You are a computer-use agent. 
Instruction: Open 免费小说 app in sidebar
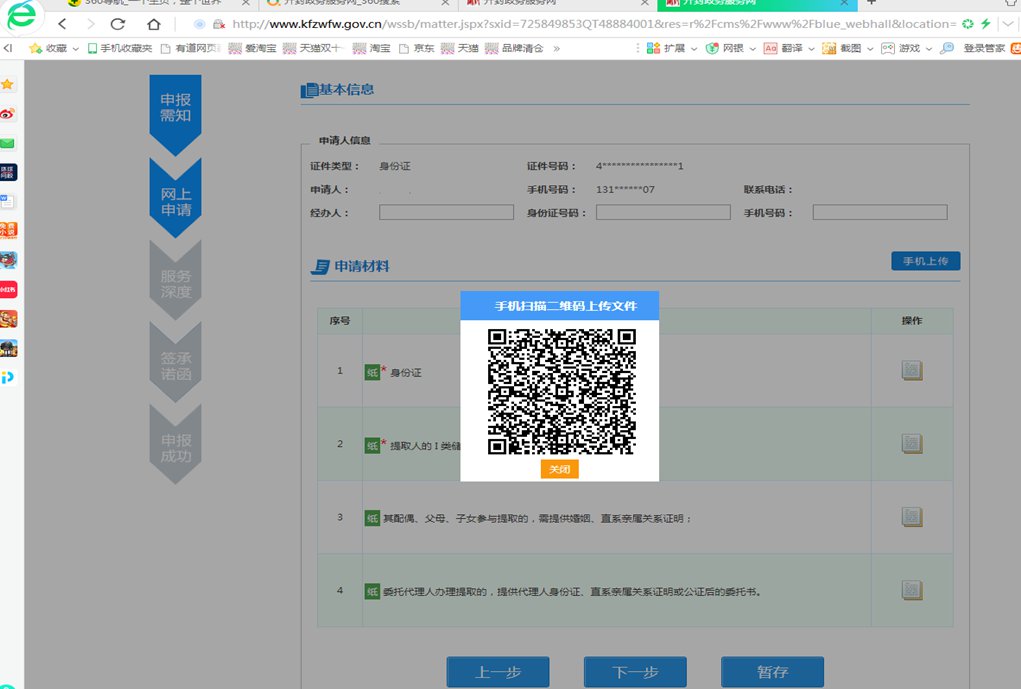pyautogui.click(x=8, y=231)
